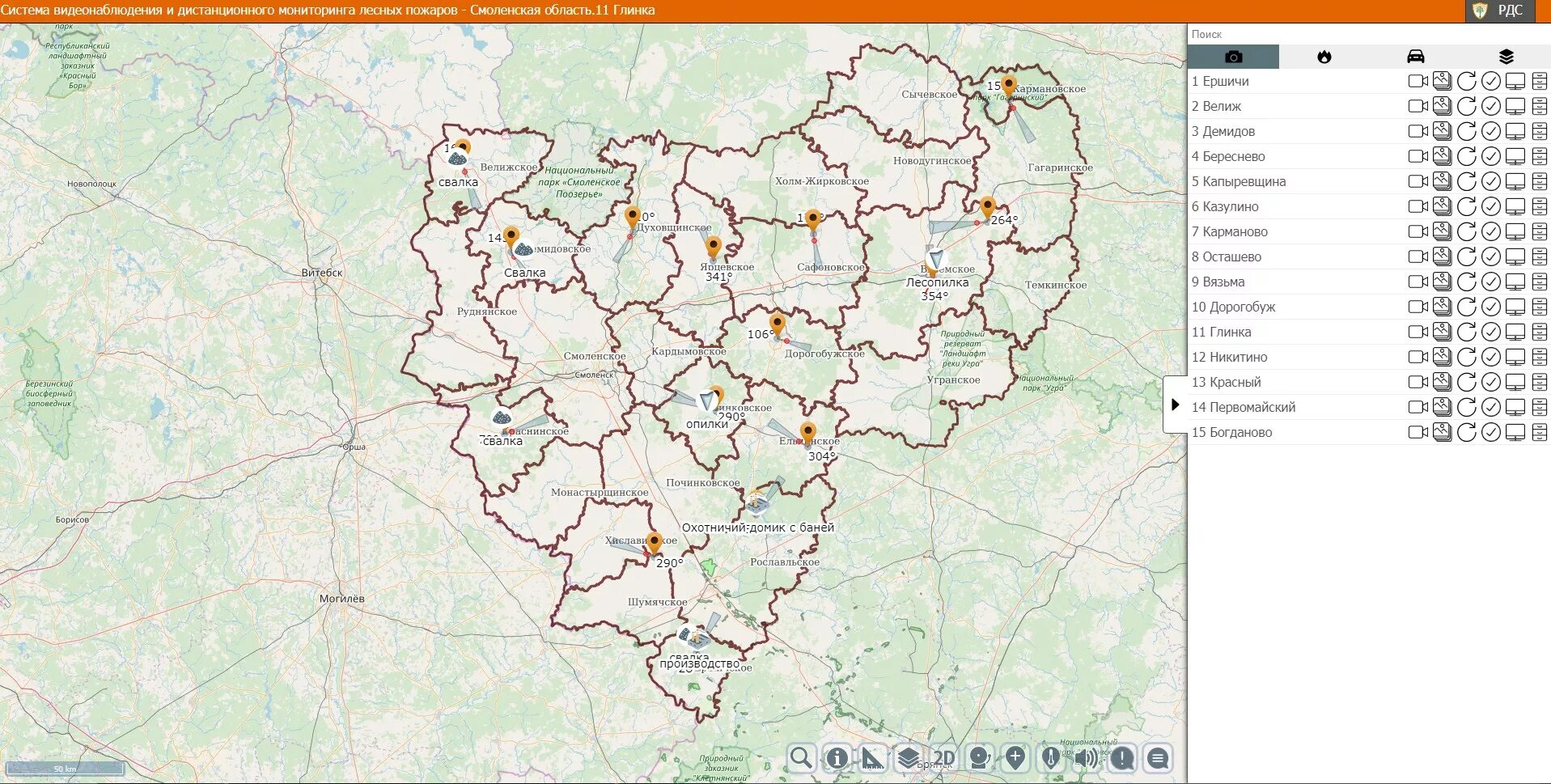
Task: Toggle the sound speaker button
Action: (x=1086, y=759)
